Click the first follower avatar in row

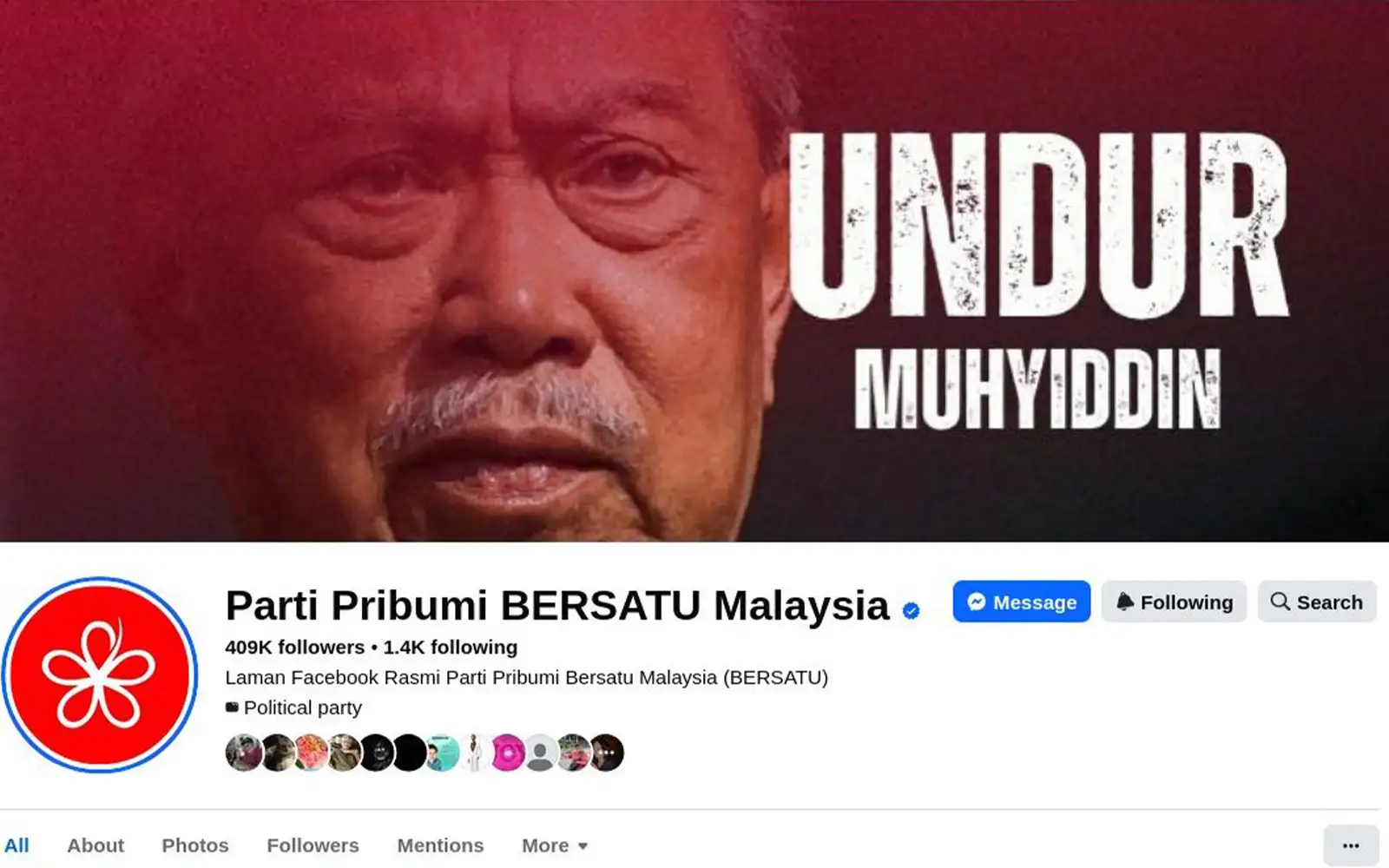(x=244, y=753)
